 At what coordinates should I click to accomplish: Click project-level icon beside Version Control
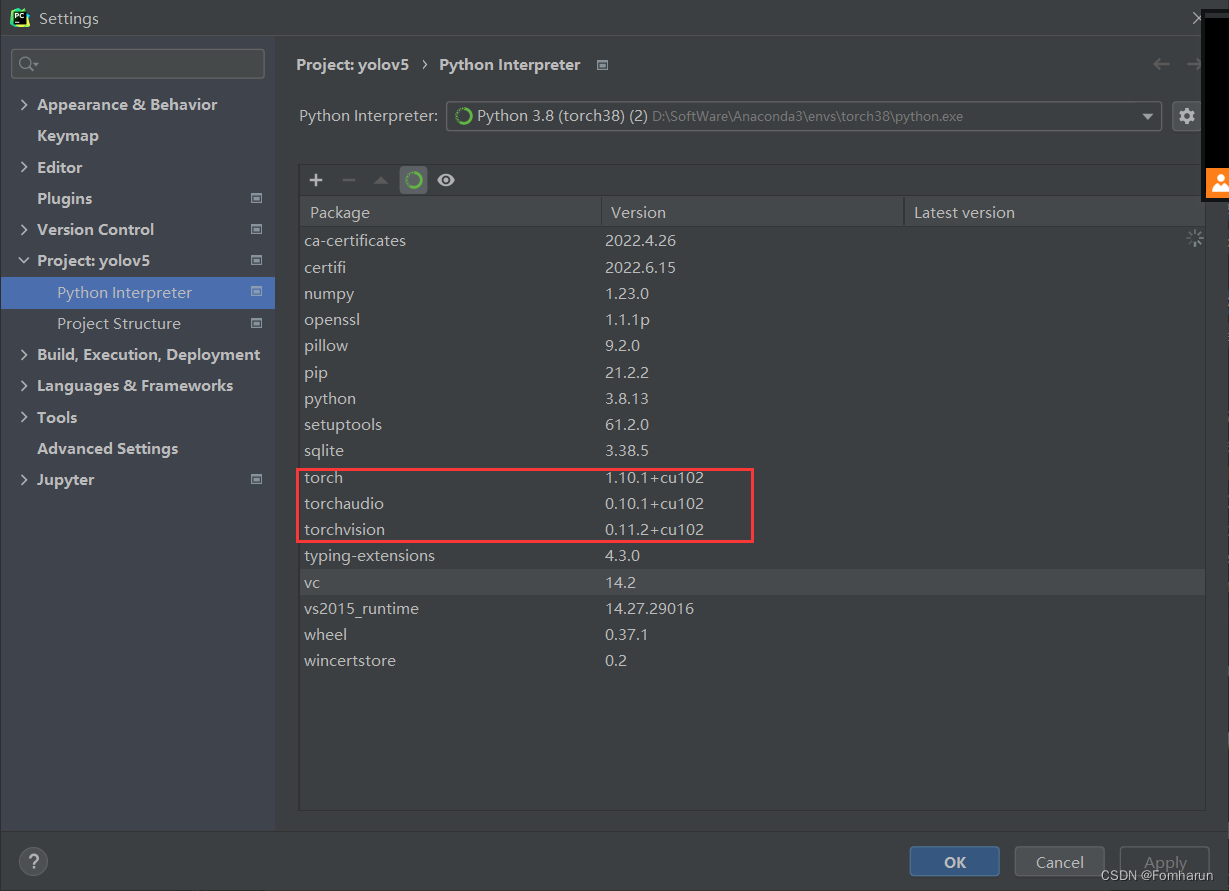point(256,229)
